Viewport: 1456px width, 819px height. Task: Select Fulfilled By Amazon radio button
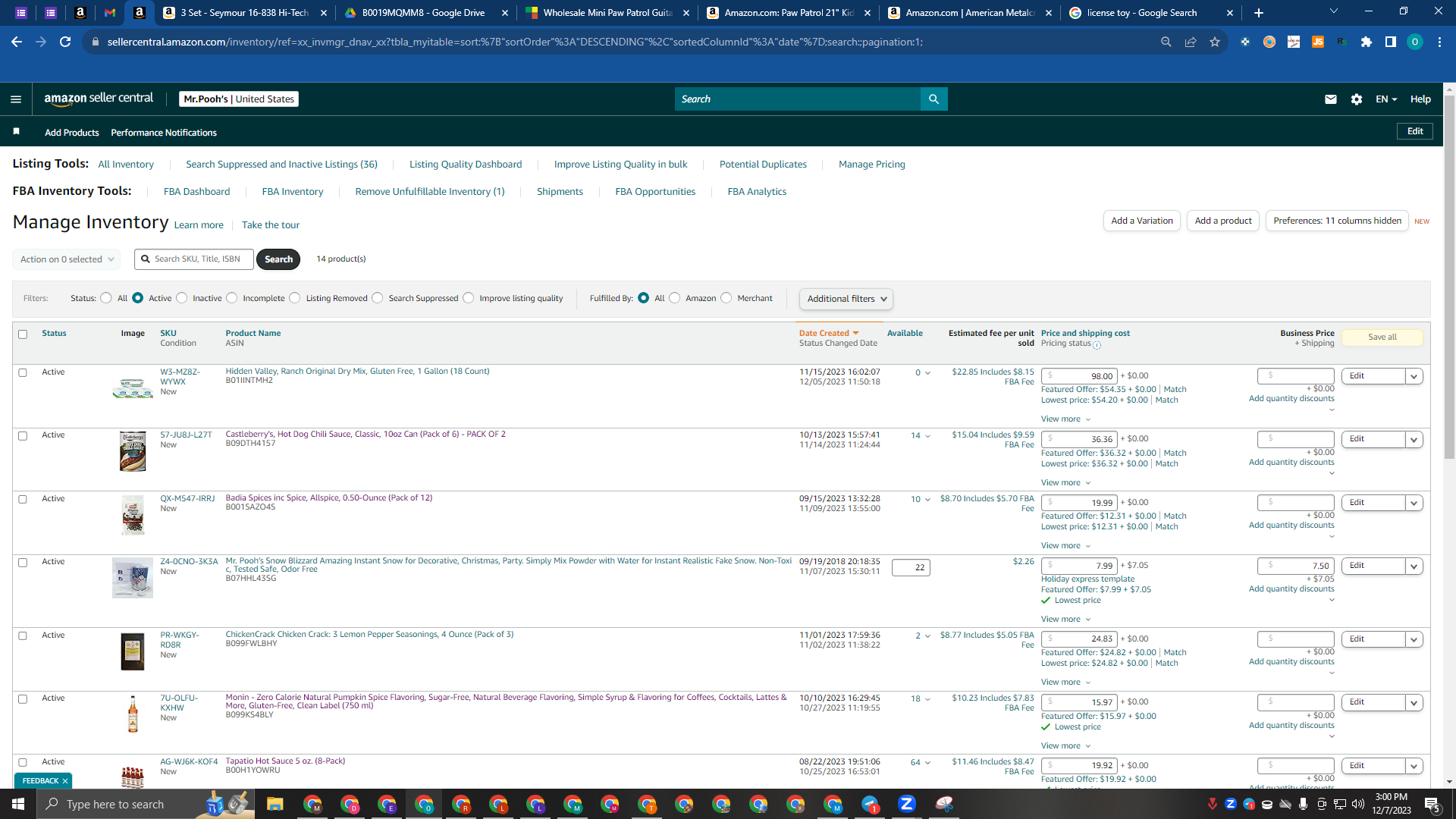[675, 298]
